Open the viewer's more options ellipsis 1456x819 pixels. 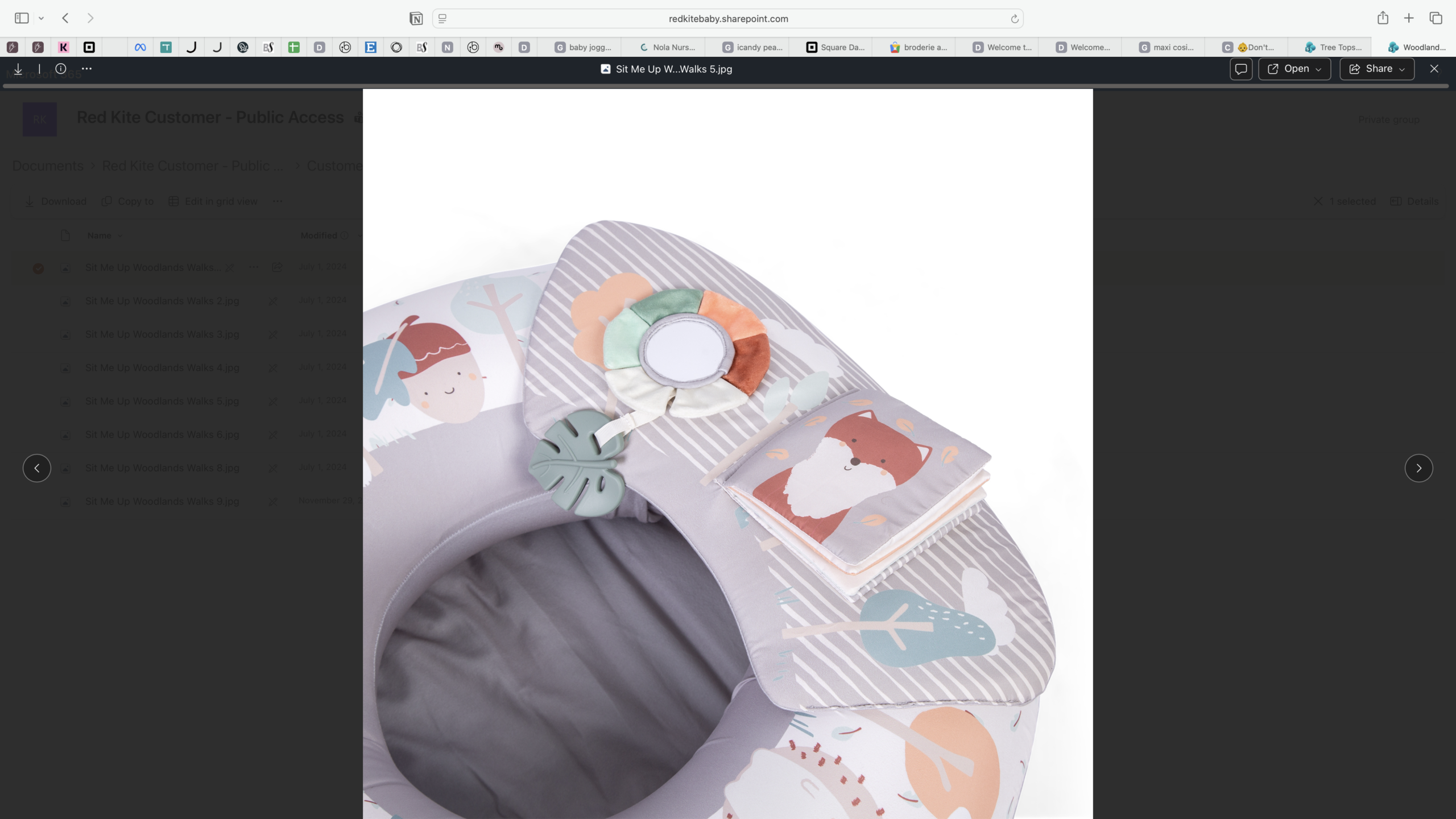pyautogui.click(x=86, y=69)
